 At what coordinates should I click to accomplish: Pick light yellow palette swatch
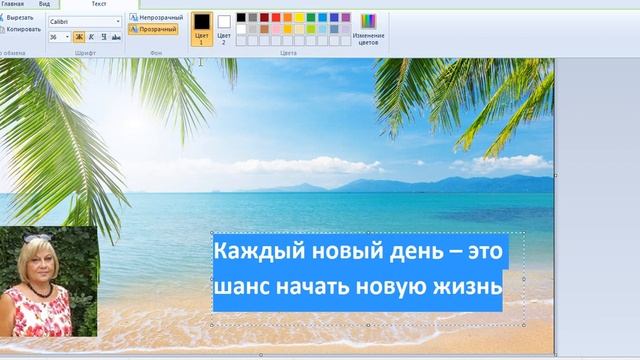(300, 29)
